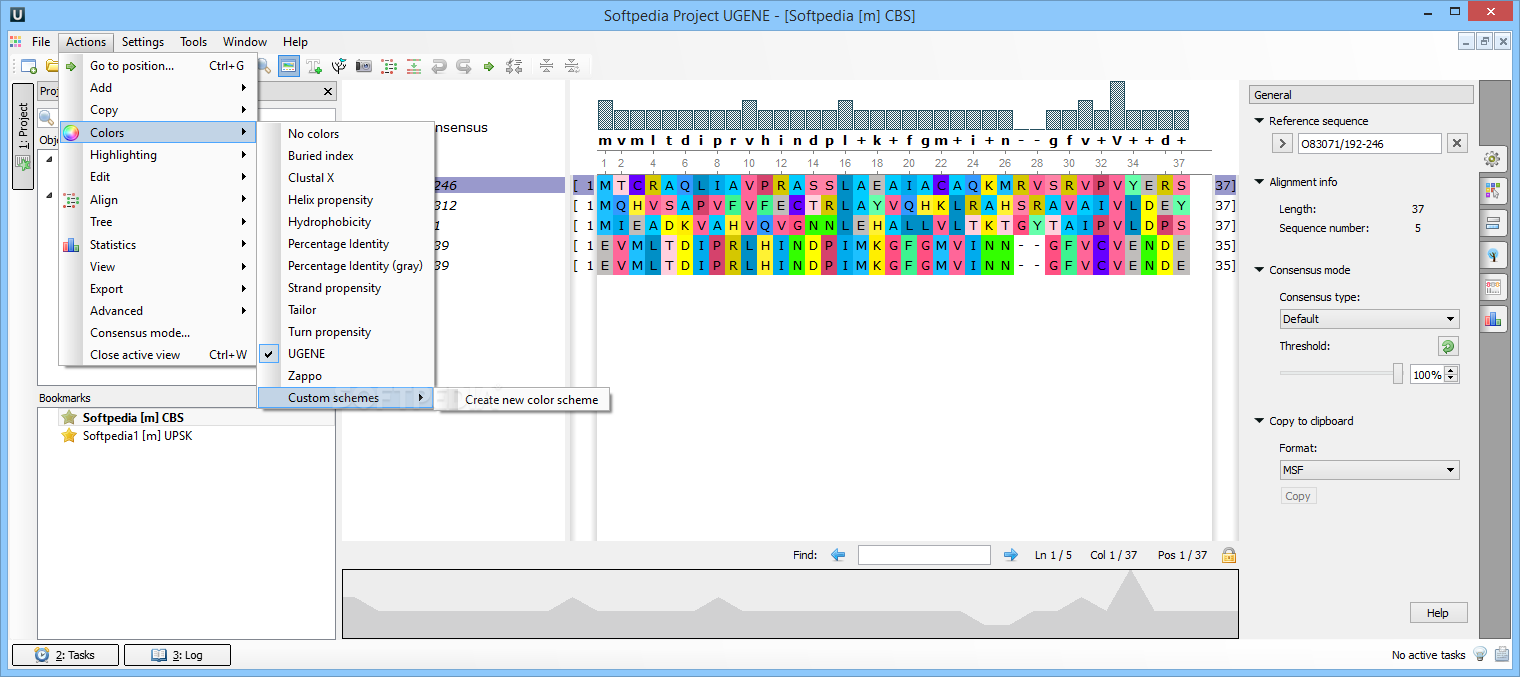Click the lock icon near Pos 1/37
The height and width of the screenshot is (677, 1520).
(1228, 555)
